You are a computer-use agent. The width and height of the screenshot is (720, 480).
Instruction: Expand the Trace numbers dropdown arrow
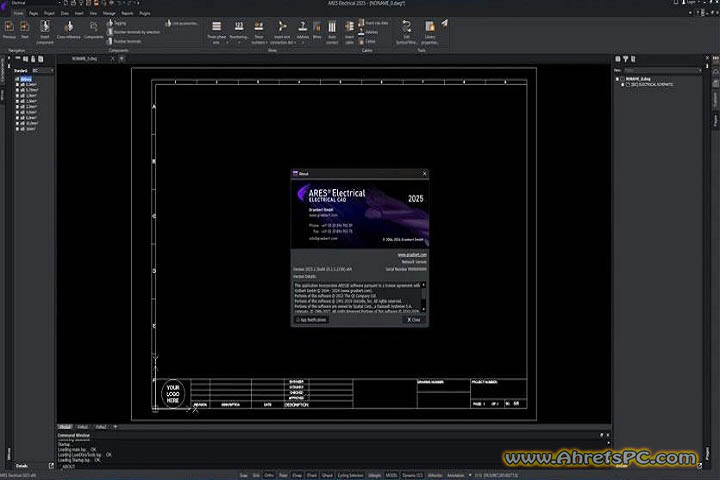(267, 43)
